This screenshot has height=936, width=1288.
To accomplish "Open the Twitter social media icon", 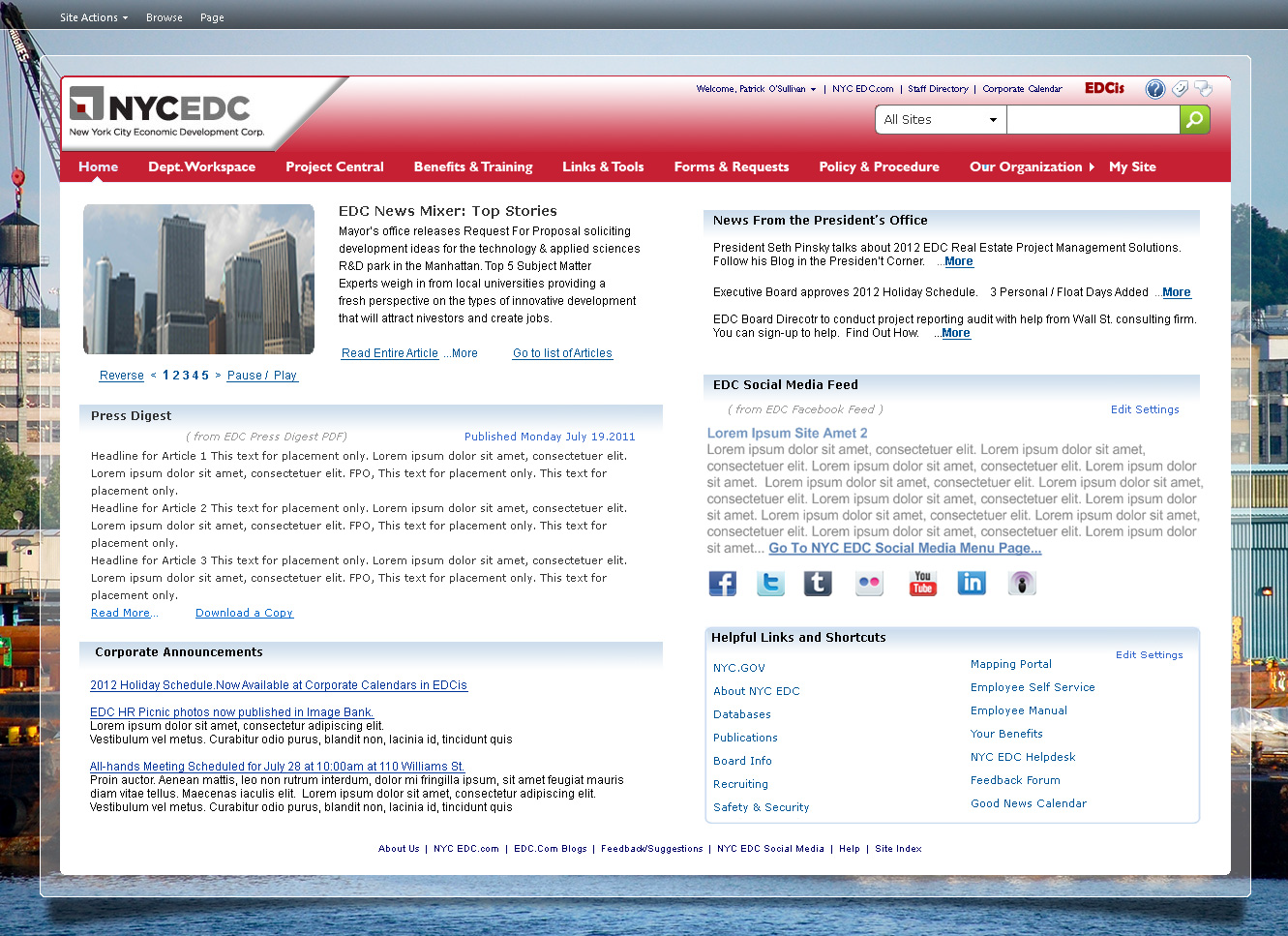I will pyautogui.click(x=770, y=583).
